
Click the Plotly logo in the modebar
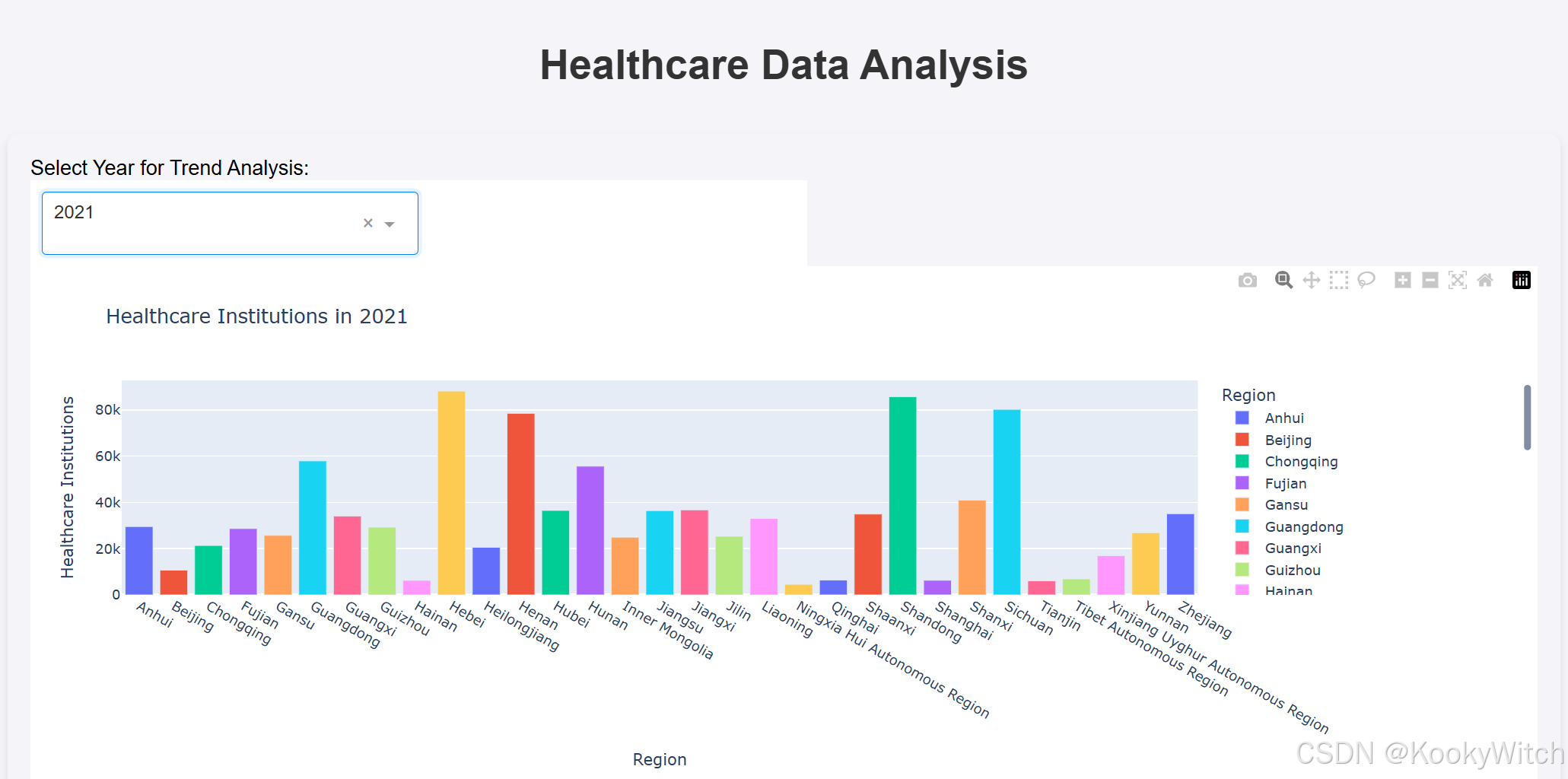pyautogui.click(x=1522, y=280)
